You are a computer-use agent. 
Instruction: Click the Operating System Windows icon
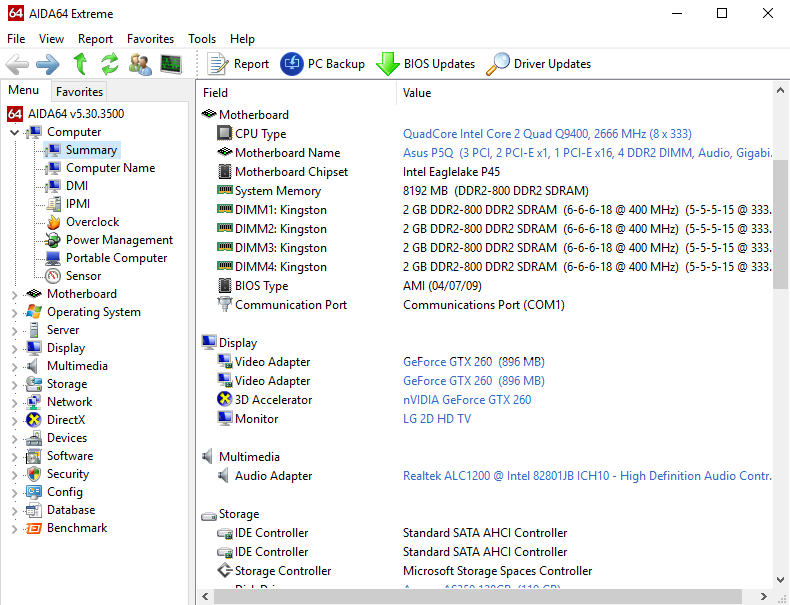34,312
